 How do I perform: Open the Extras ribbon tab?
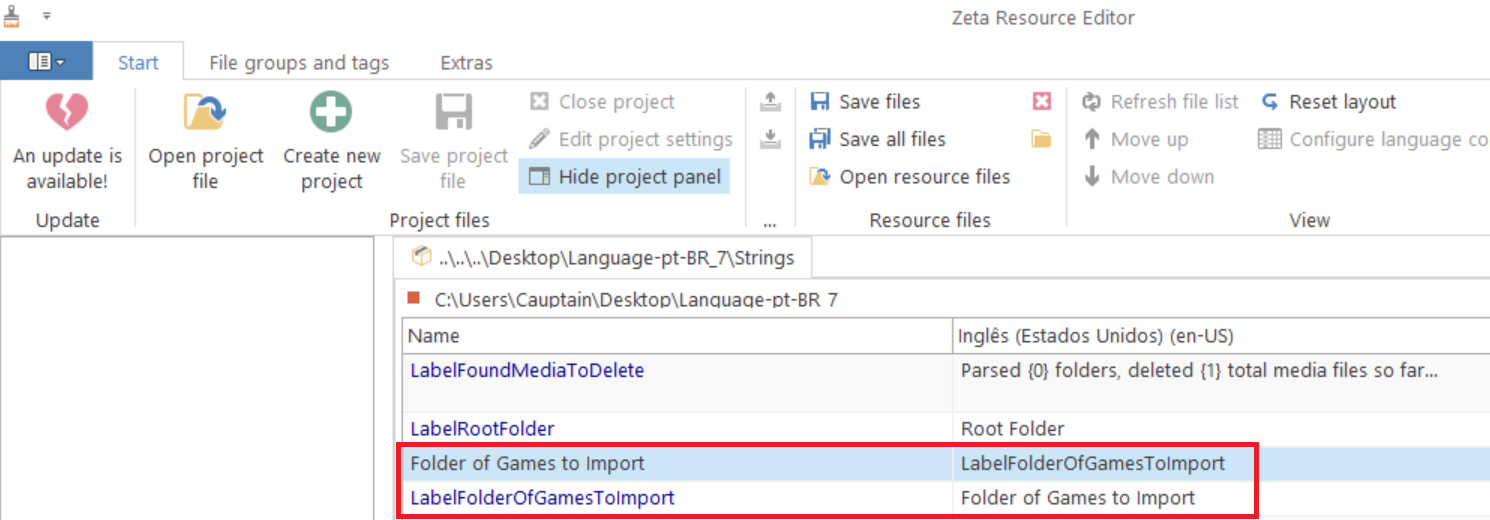[x=466, y=62]
